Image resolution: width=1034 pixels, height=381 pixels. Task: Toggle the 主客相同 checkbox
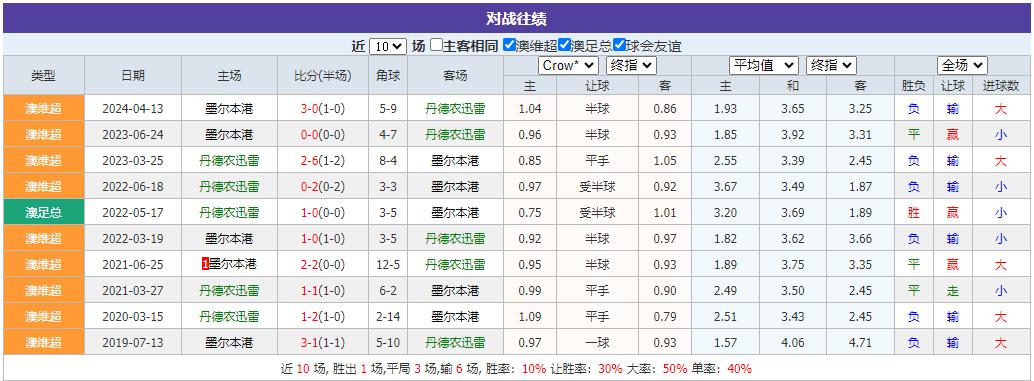tap(436, 45)
